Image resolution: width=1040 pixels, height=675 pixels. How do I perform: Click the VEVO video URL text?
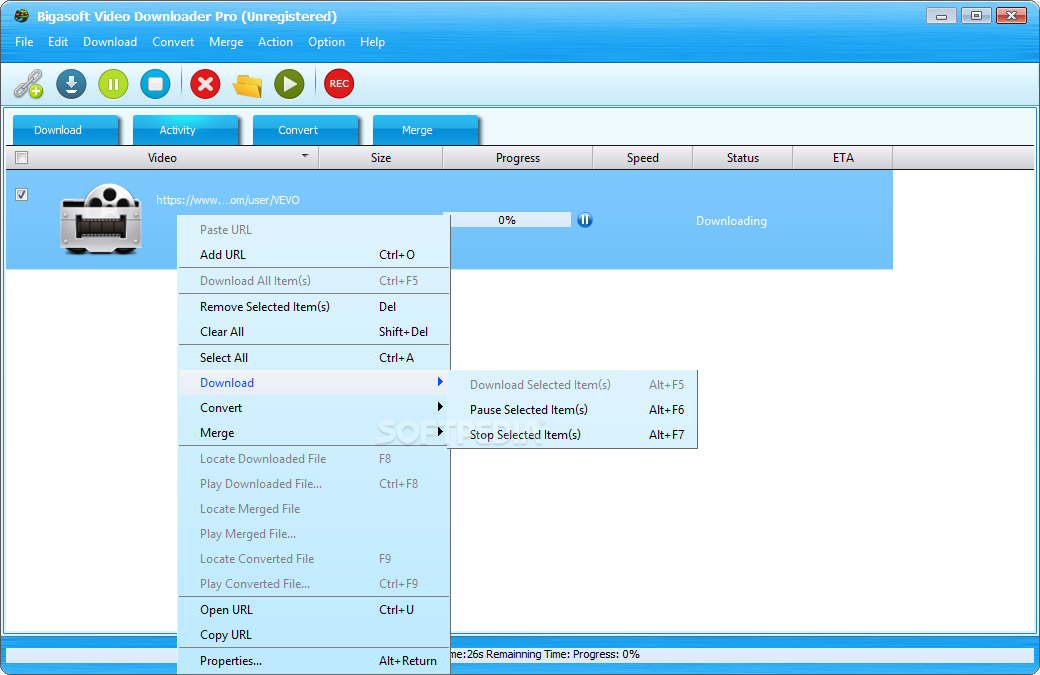pos(228,200)
